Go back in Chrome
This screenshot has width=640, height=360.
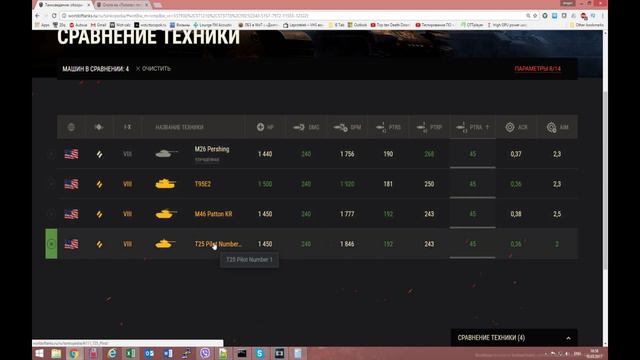38,16
